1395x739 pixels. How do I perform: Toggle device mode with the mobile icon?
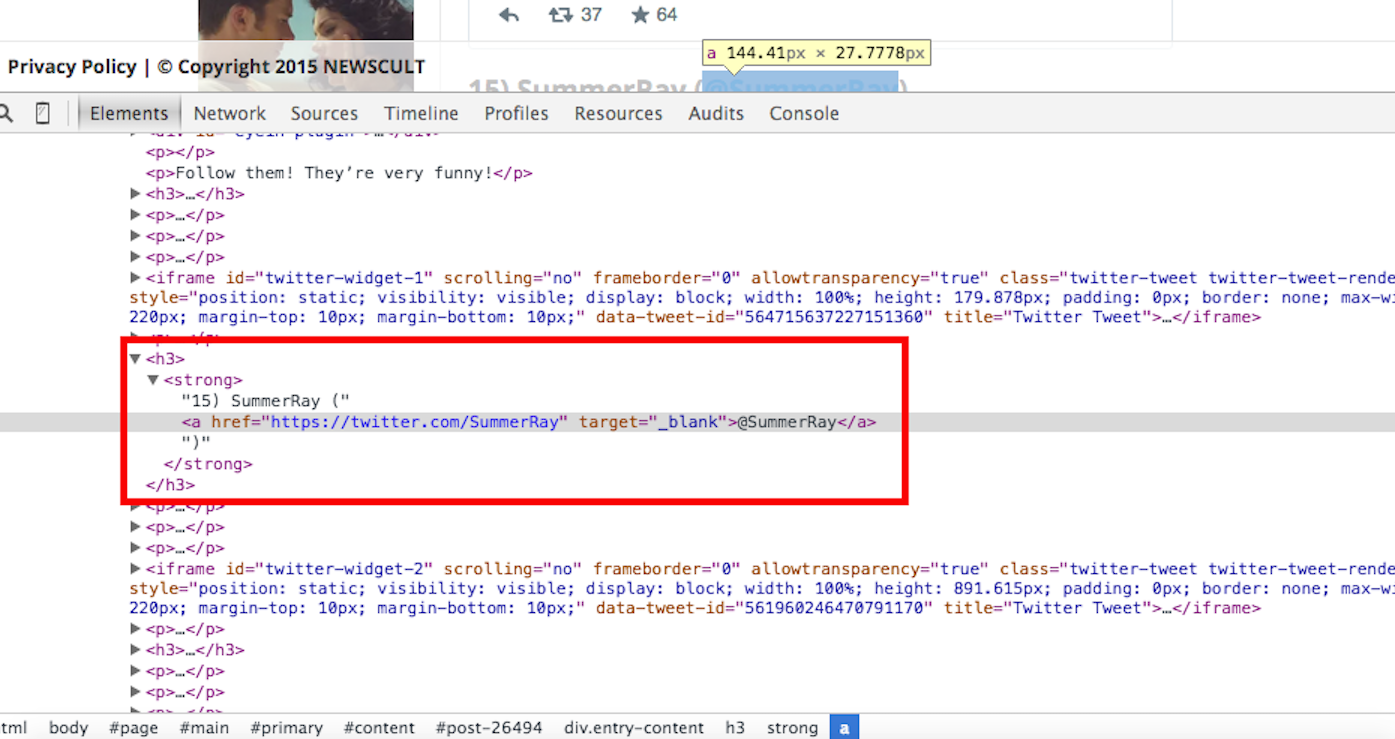[41, 112]
